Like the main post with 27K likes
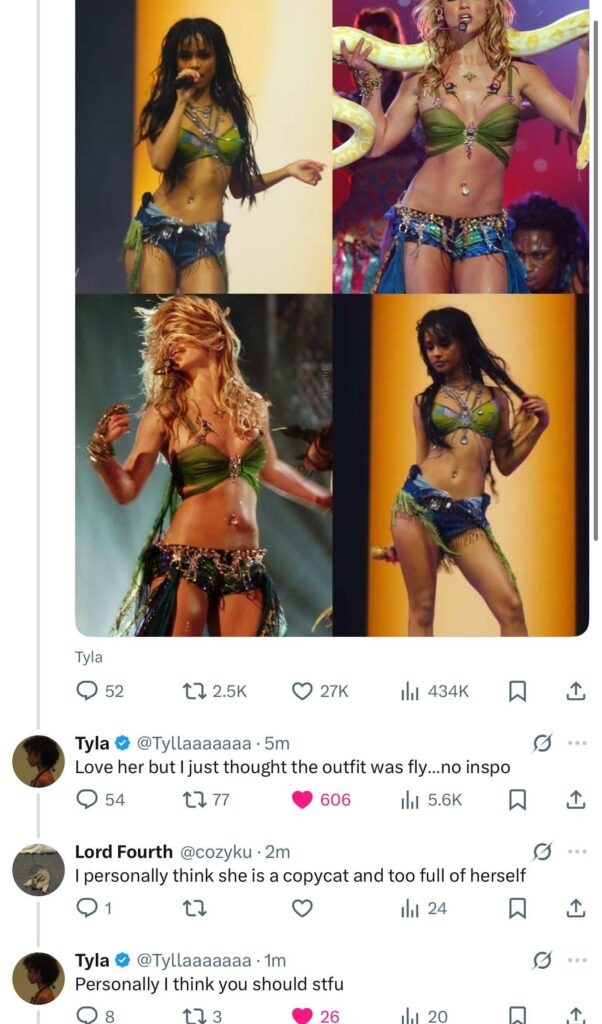This screenshot has width=602, height=1024. (x=302, y=691)
